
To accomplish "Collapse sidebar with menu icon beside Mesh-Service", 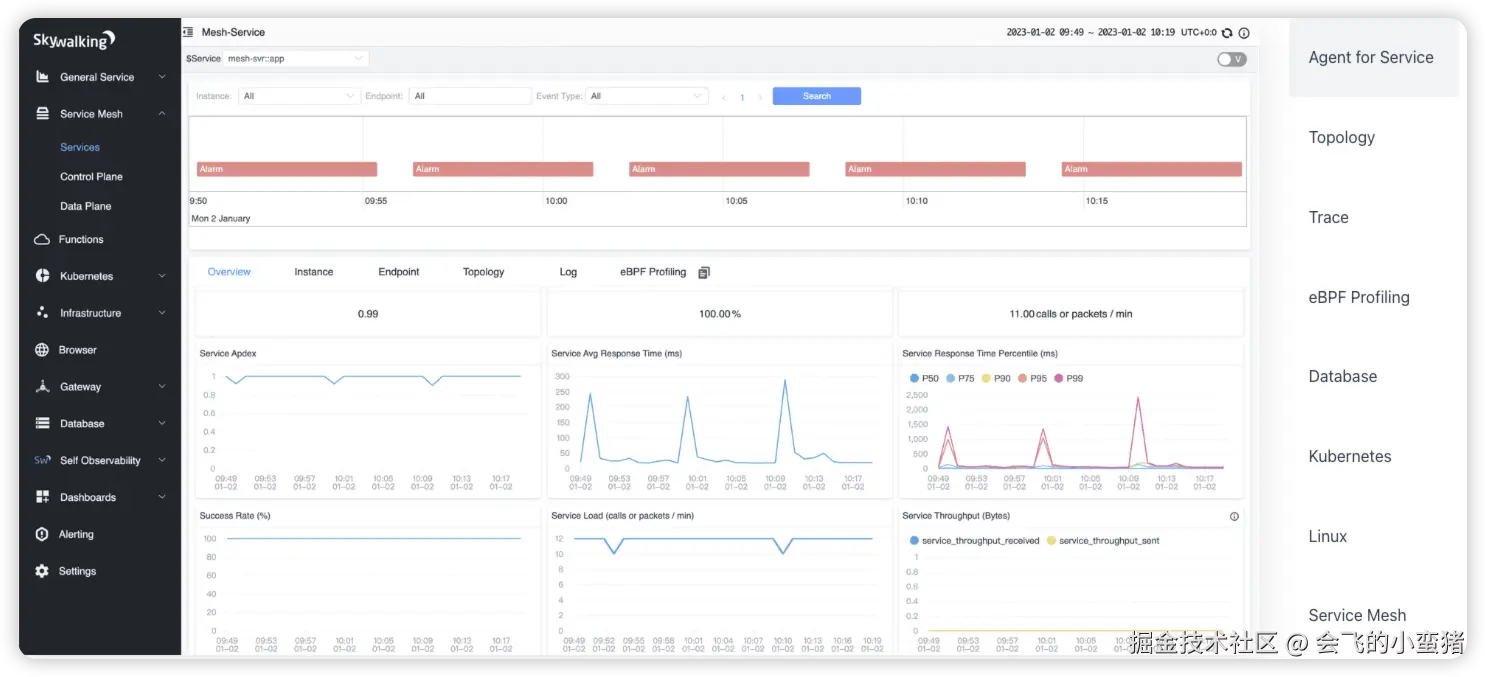I will tap(188, 32).
